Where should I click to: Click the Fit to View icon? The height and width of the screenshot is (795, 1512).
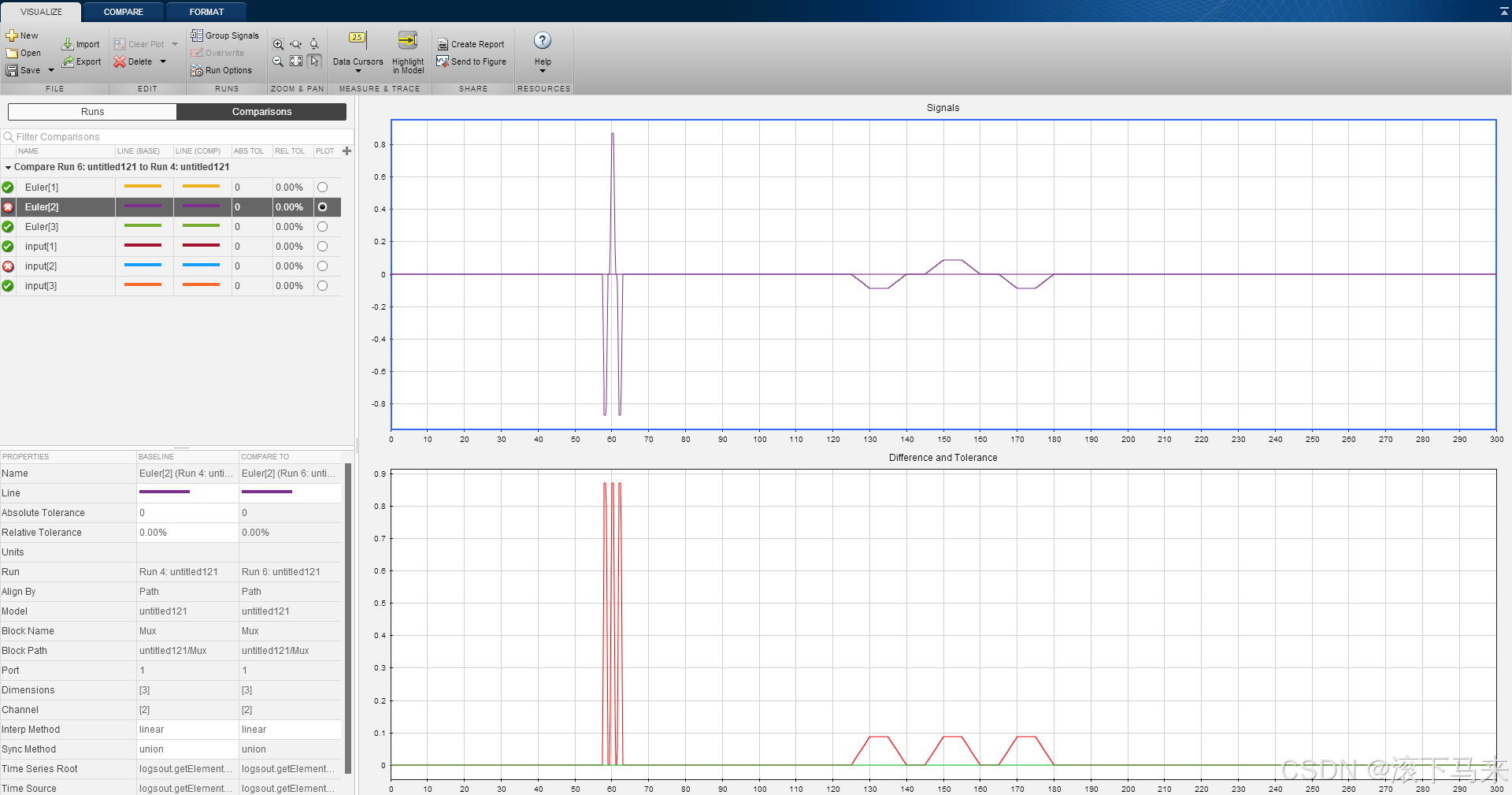pos(295,61)
